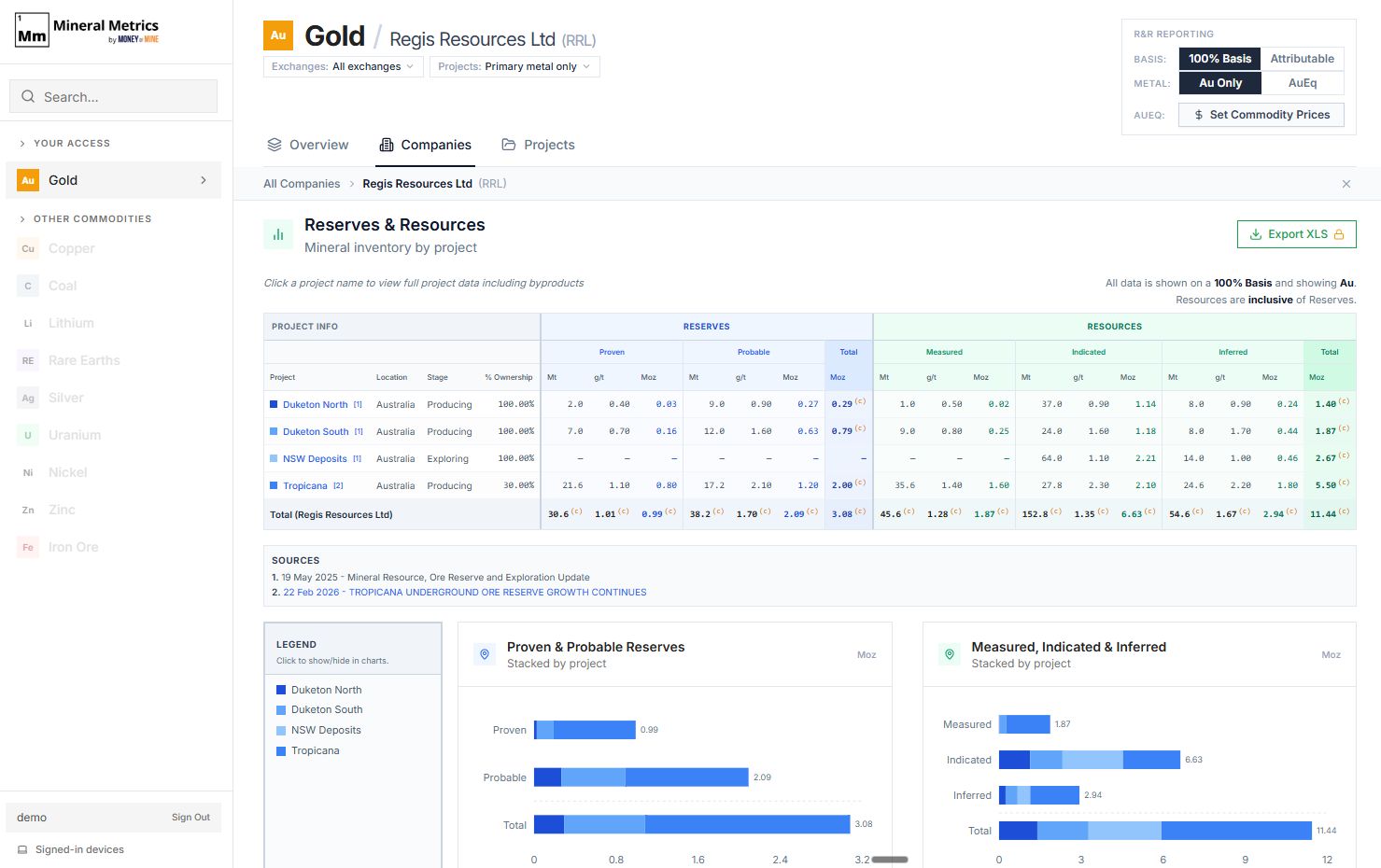Click the NSW Deposits table color swatch
1381x868 pixels.
click(x=274, y=458)
